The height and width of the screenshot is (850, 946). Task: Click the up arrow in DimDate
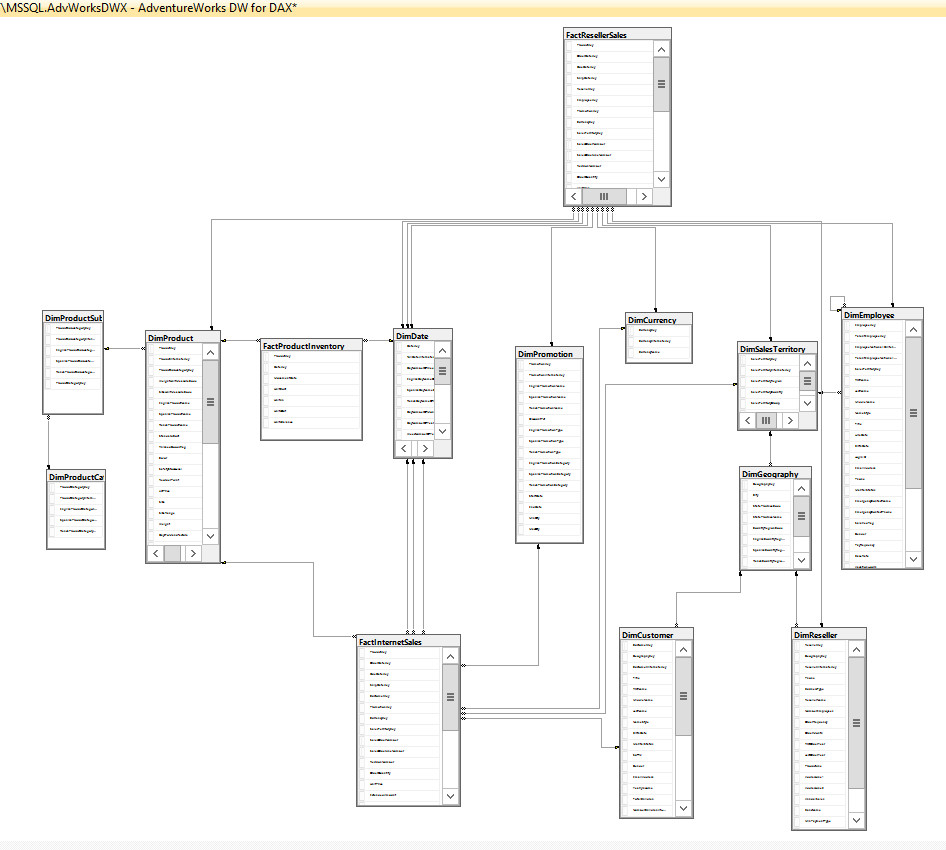[443, 350]
